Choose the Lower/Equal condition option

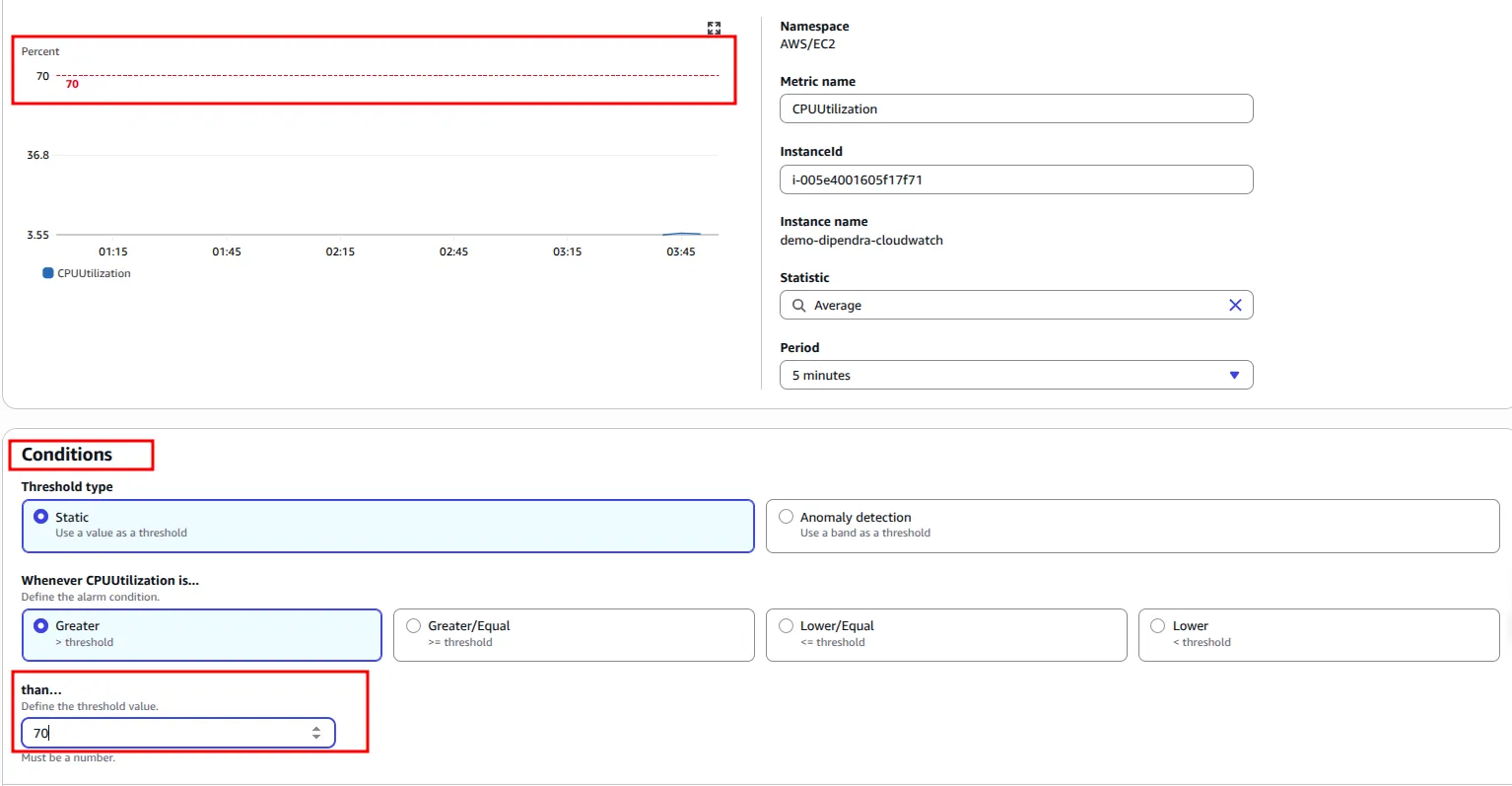click(946, 634)
